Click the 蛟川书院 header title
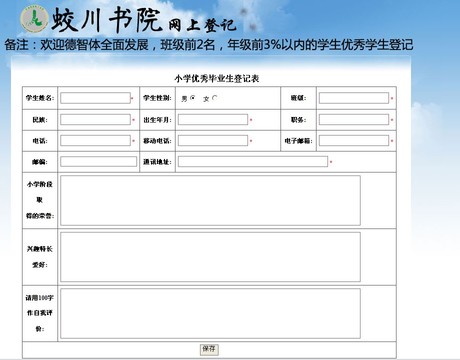Viewport: 460px width, 360px height. pos(107,20)
